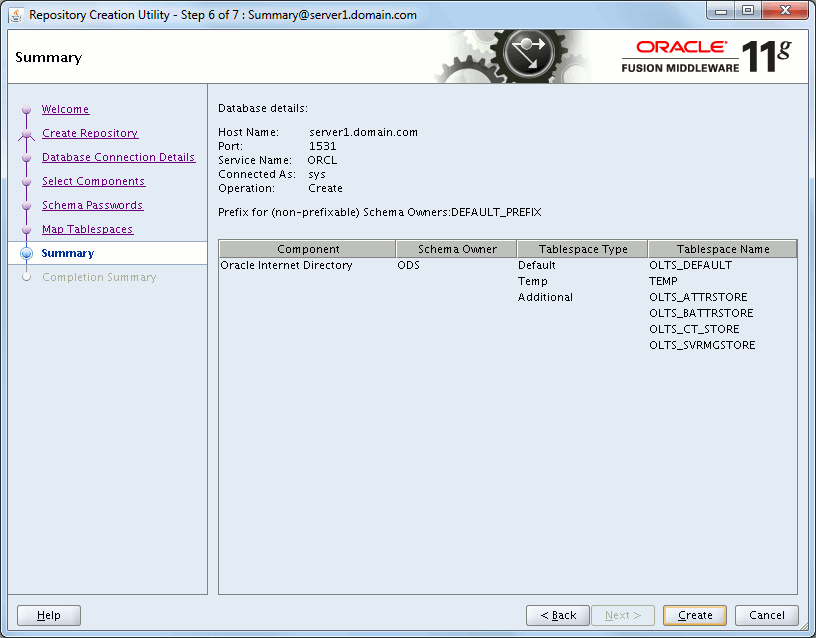Click the Map Tablespaces step bullet marker
Screen dimensions: 816x638
27,229
